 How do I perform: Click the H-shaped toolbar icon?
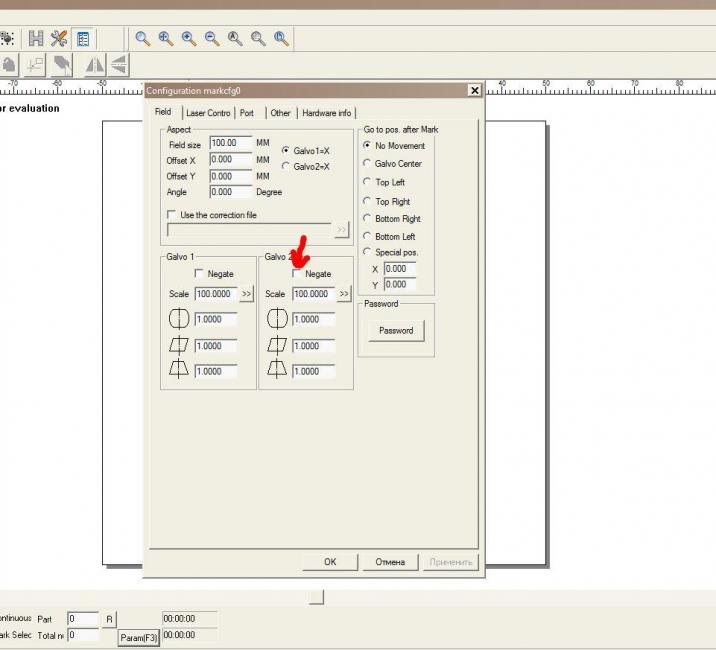pos(36,39)
